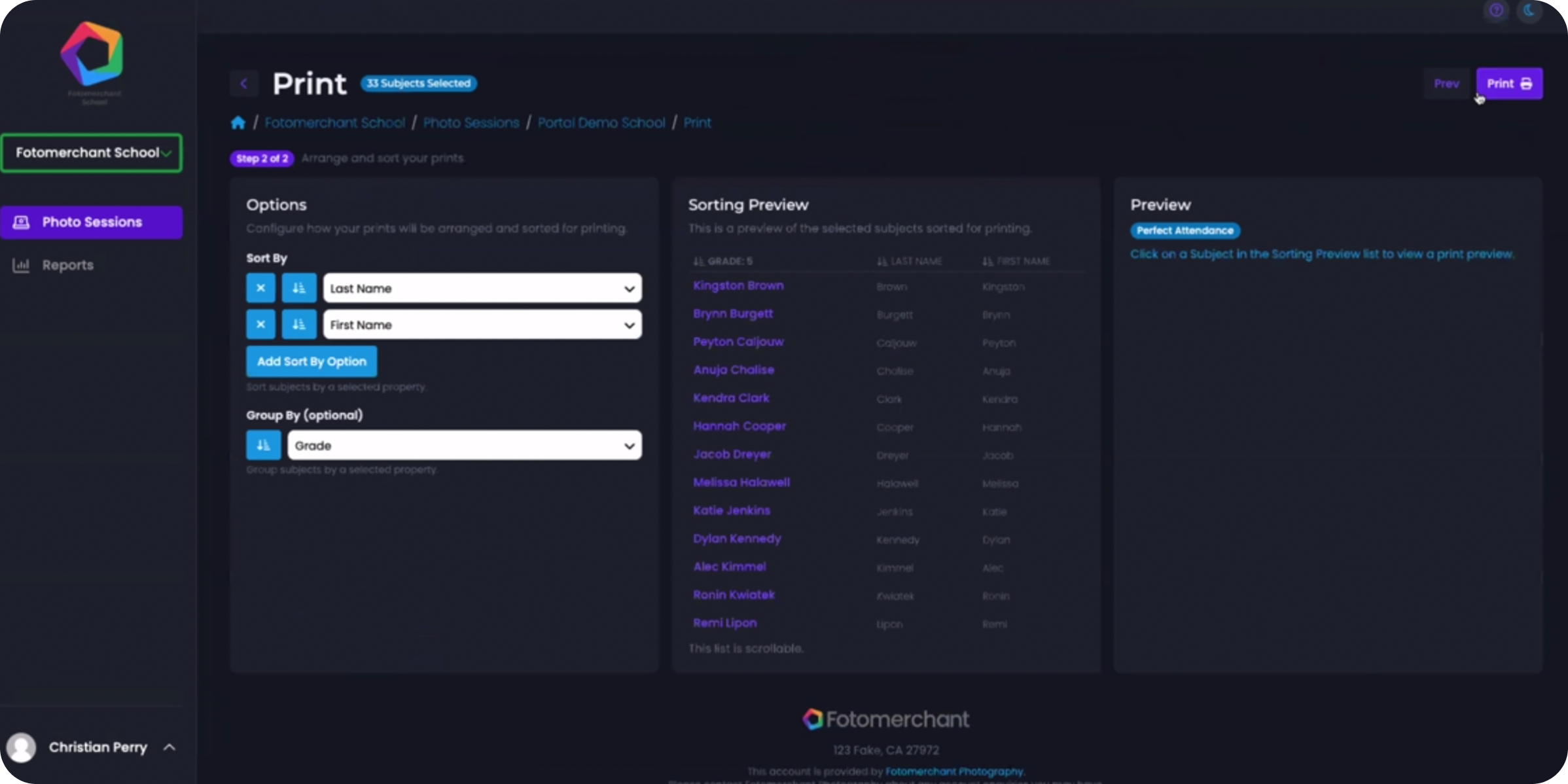
Task: Select Kendra Clark in sorting preview
Action: 731,399
